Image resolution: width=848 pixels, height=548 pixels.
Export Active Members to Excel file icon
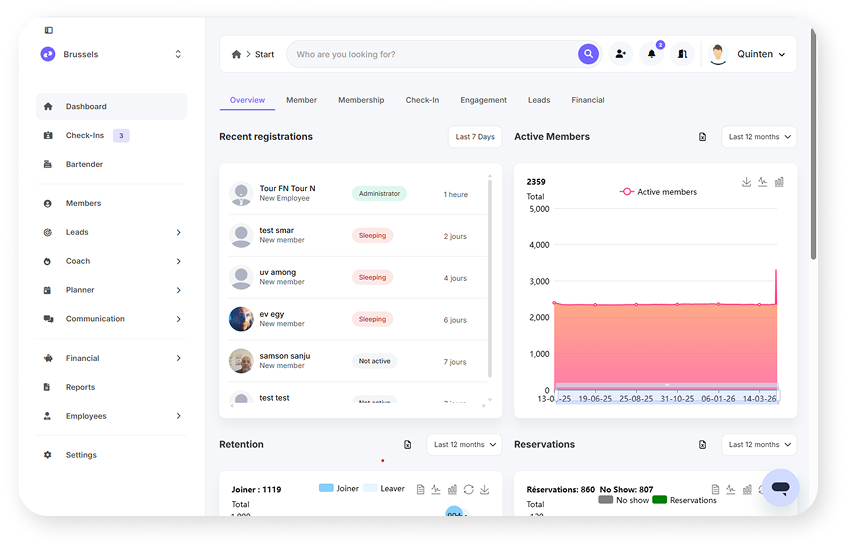tap(702, 137)
